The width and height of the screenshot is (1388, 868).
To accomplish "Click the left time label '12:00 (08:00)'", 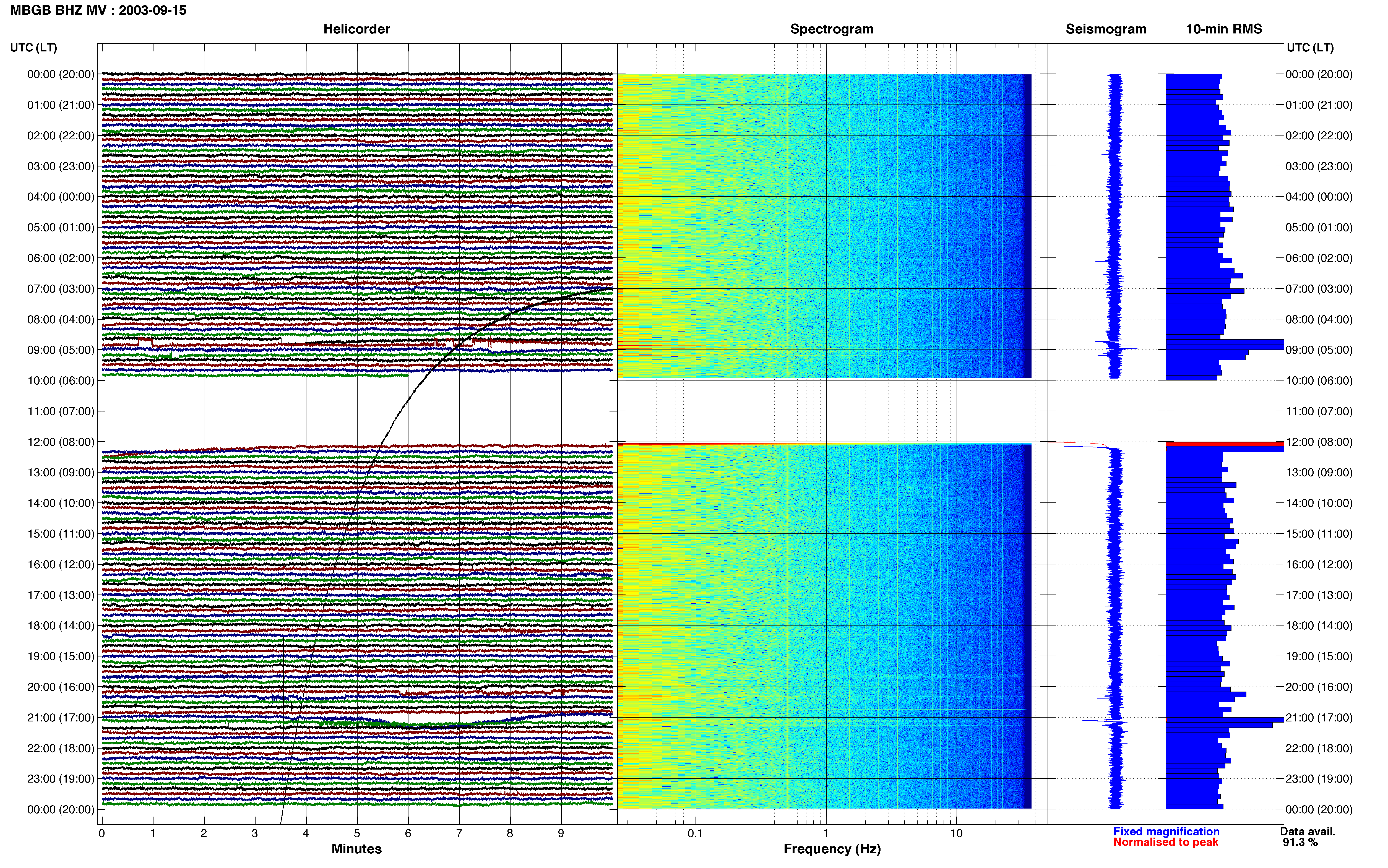I will click(x=61, y=442).
